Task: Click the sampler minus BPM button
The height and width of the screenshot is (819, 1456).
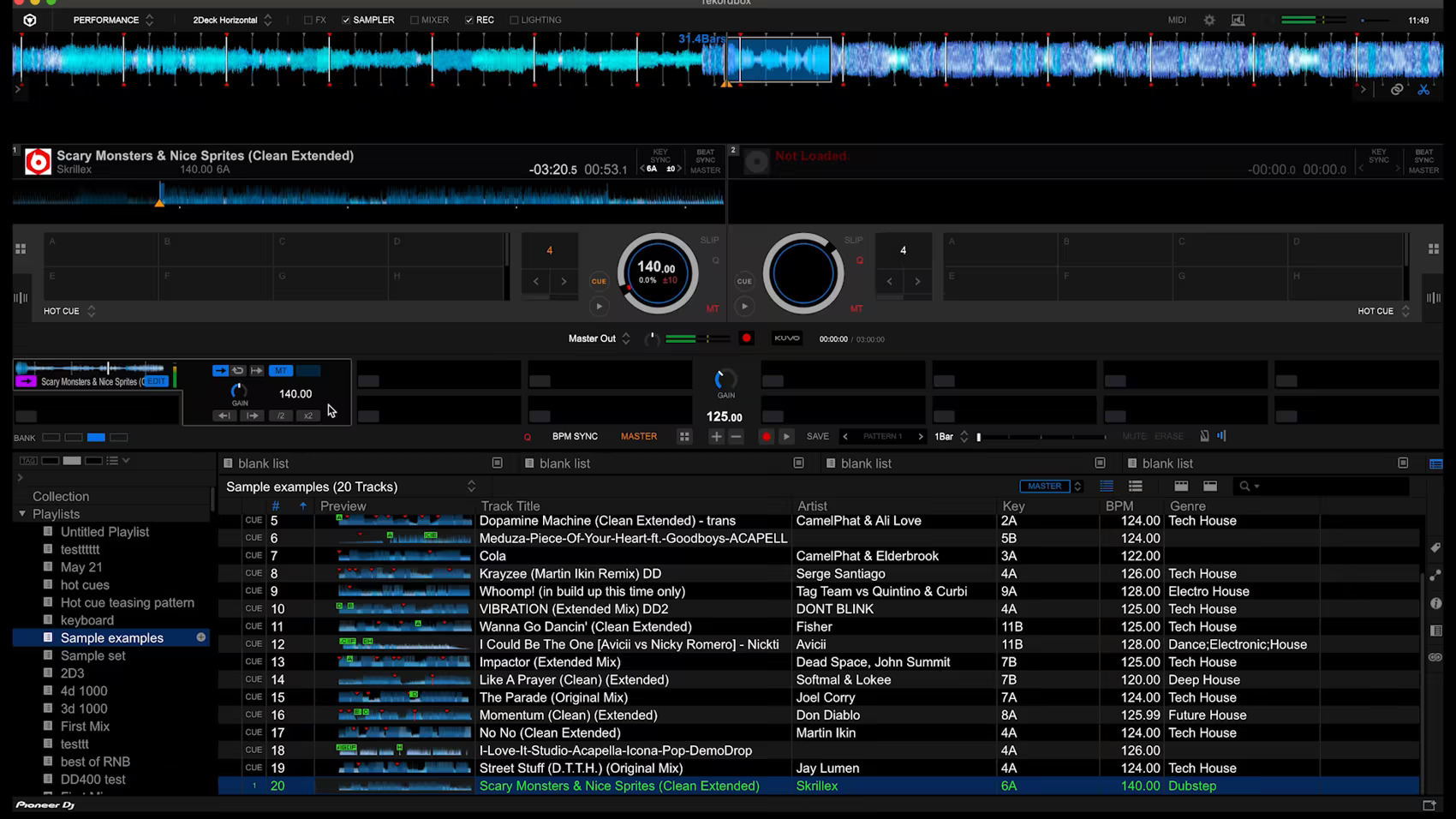Action: [736, 437]
